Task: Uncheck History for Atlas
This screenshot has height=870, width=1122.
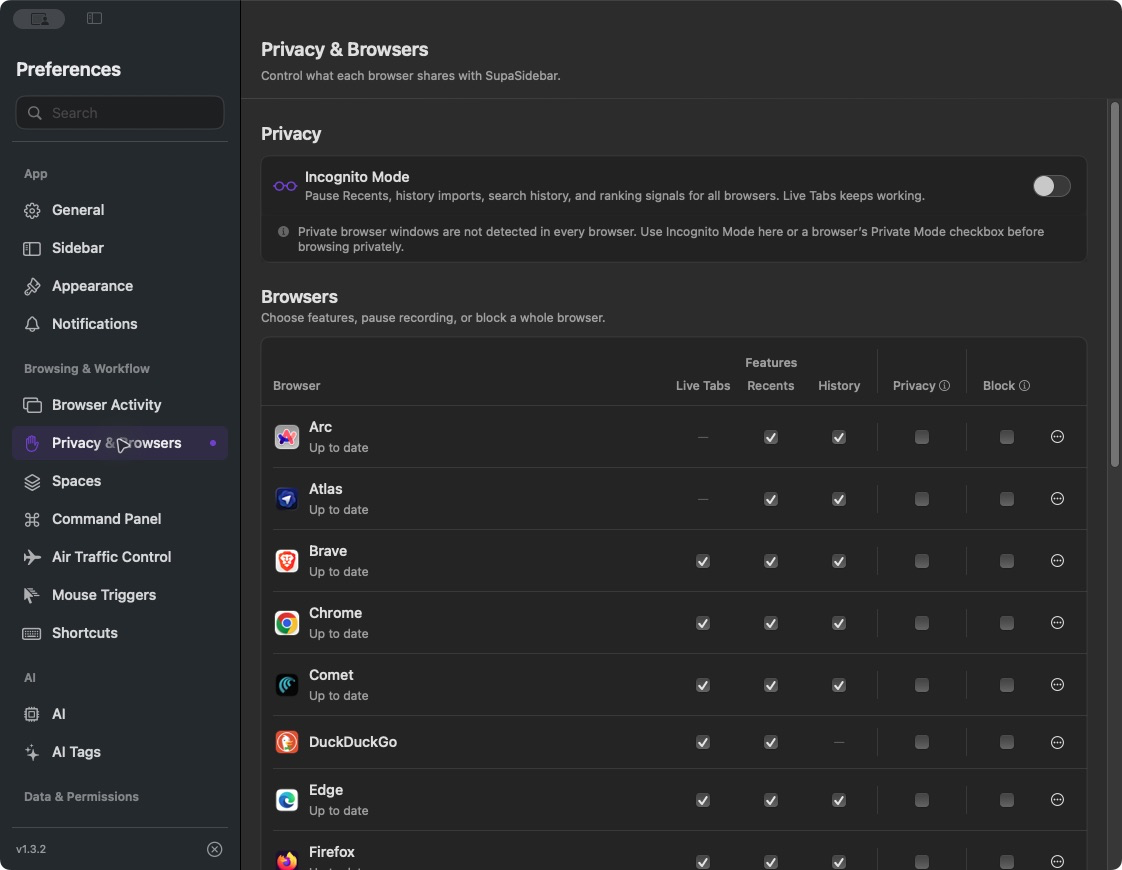Action: point(839,499)
